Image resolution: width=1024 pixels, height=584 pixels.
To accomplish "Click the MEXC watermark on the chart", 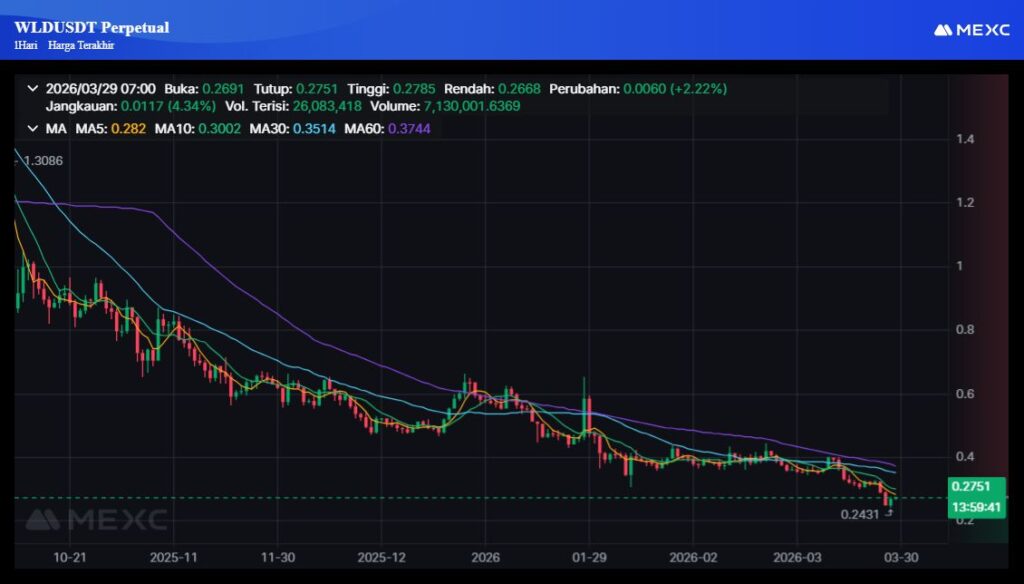I will tap(96, 519).
